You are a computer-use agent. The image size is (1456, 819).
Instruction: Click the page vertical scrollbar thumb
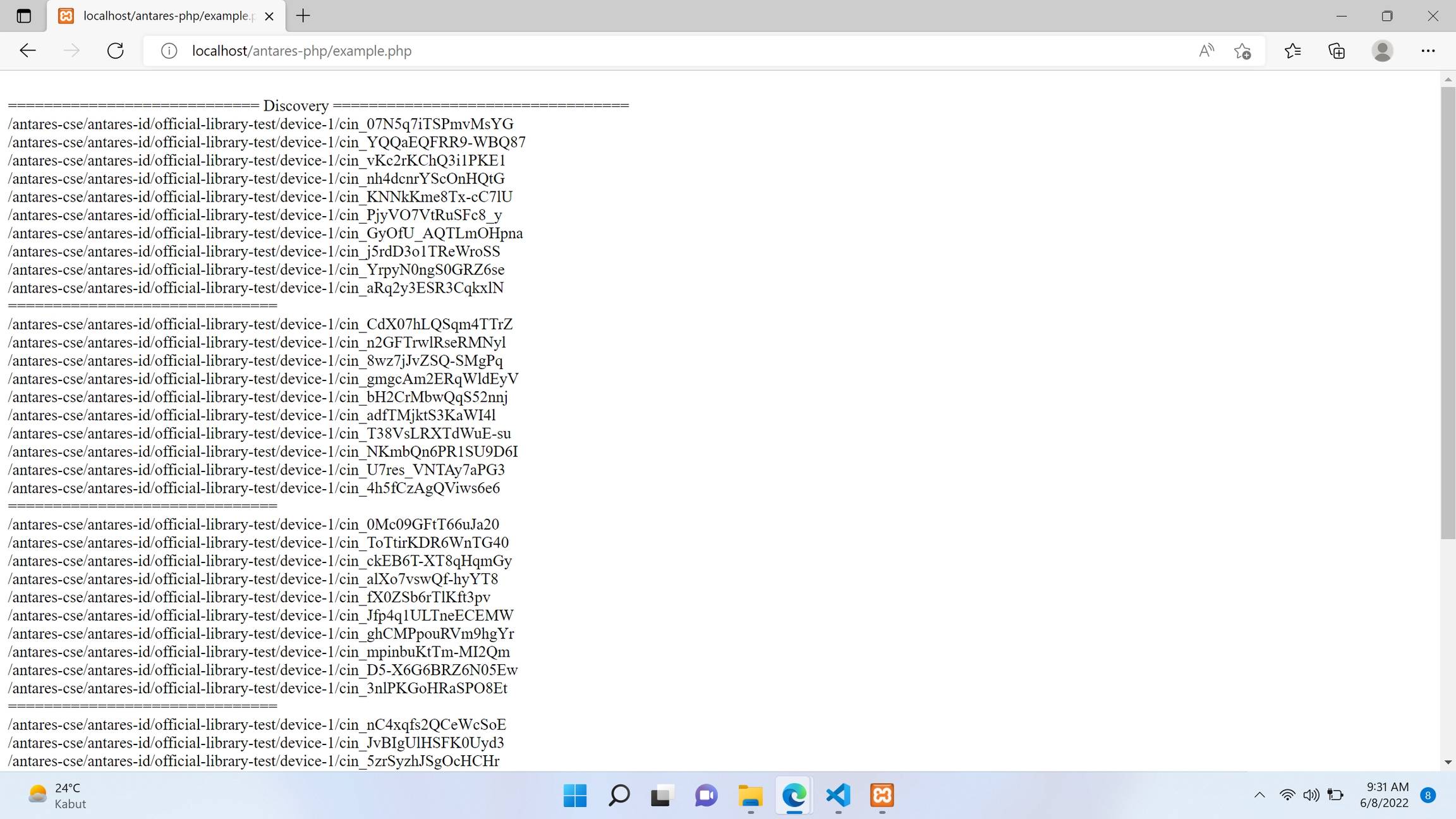[x=1448, y=313]
